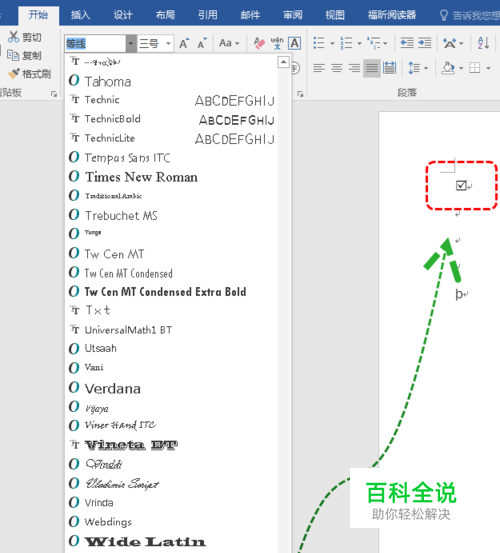Screen dimensions: 500x553
Task: Apply distributed alignment
Action: pyautogui.click(x=390, y=68)
